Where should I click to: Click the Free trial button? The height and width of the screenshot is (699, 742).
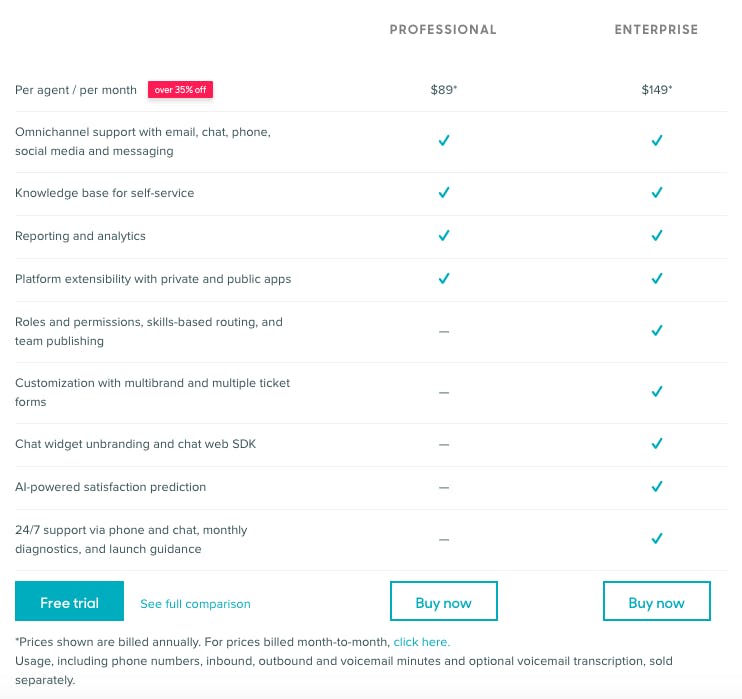pyautogui.click(x=70, y=602)
